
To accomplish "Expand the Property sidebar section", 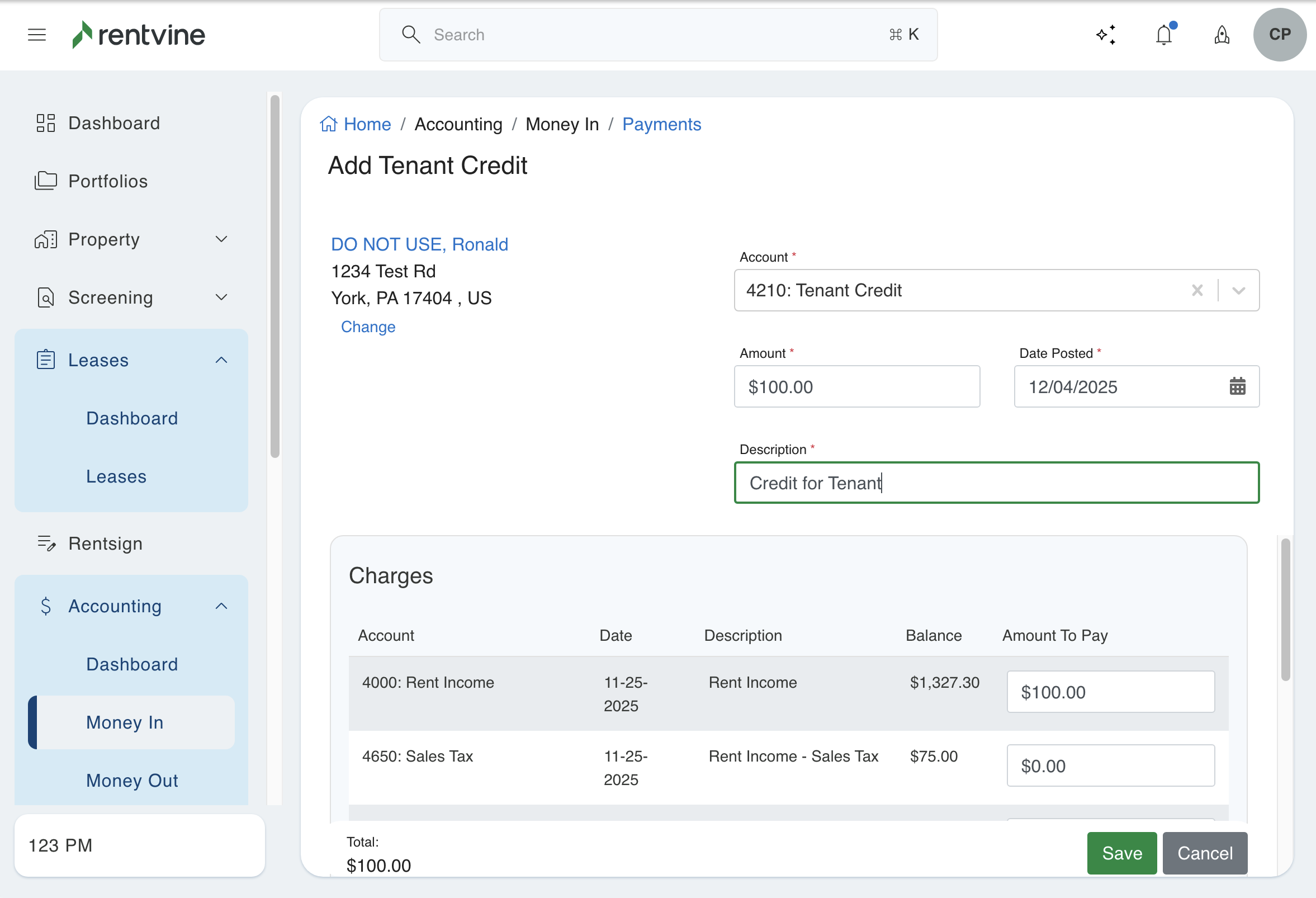I will tap(221, 239).
